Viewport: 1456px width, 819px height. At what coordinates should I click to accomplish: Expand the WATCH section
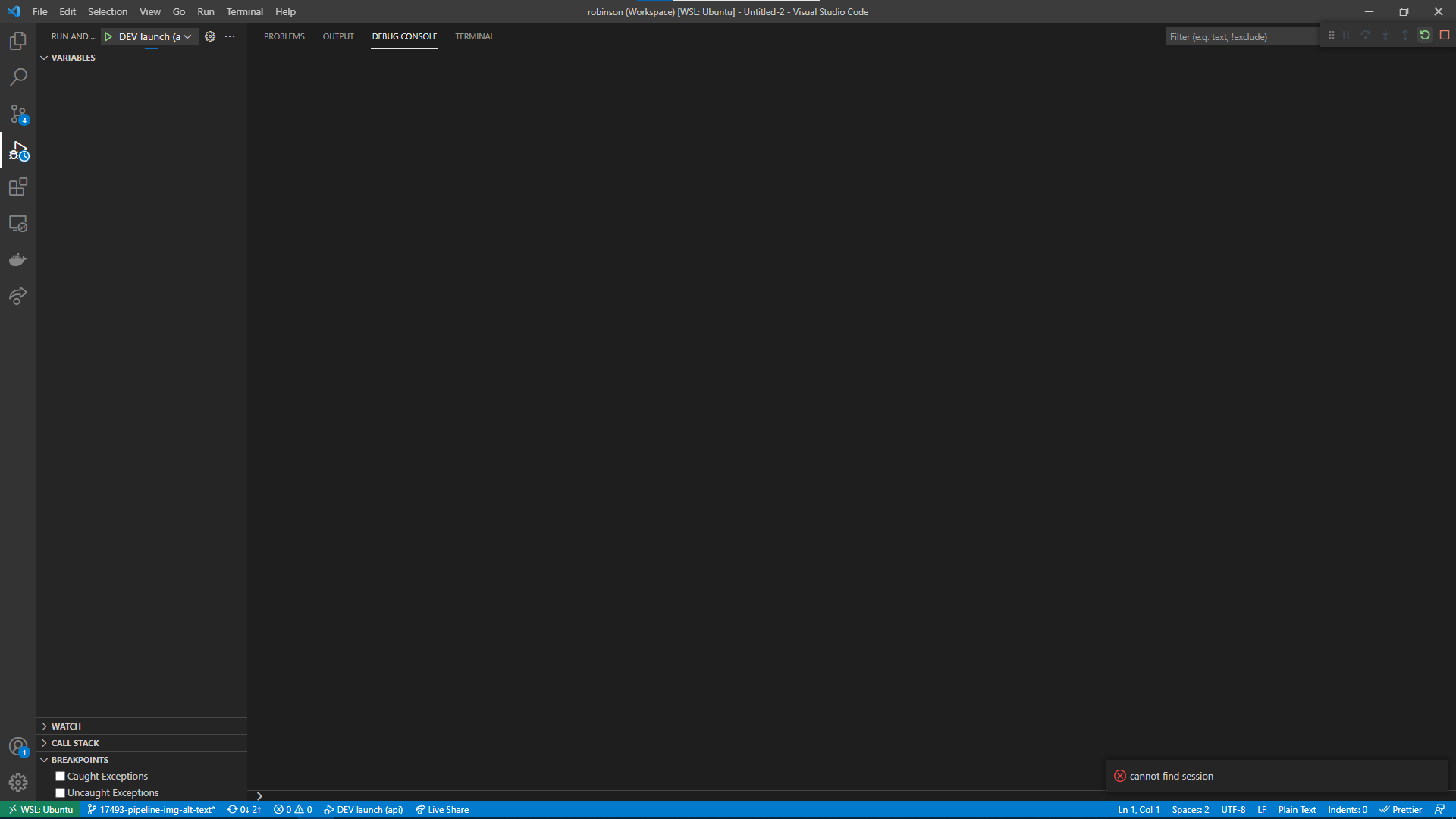point(66,726)
